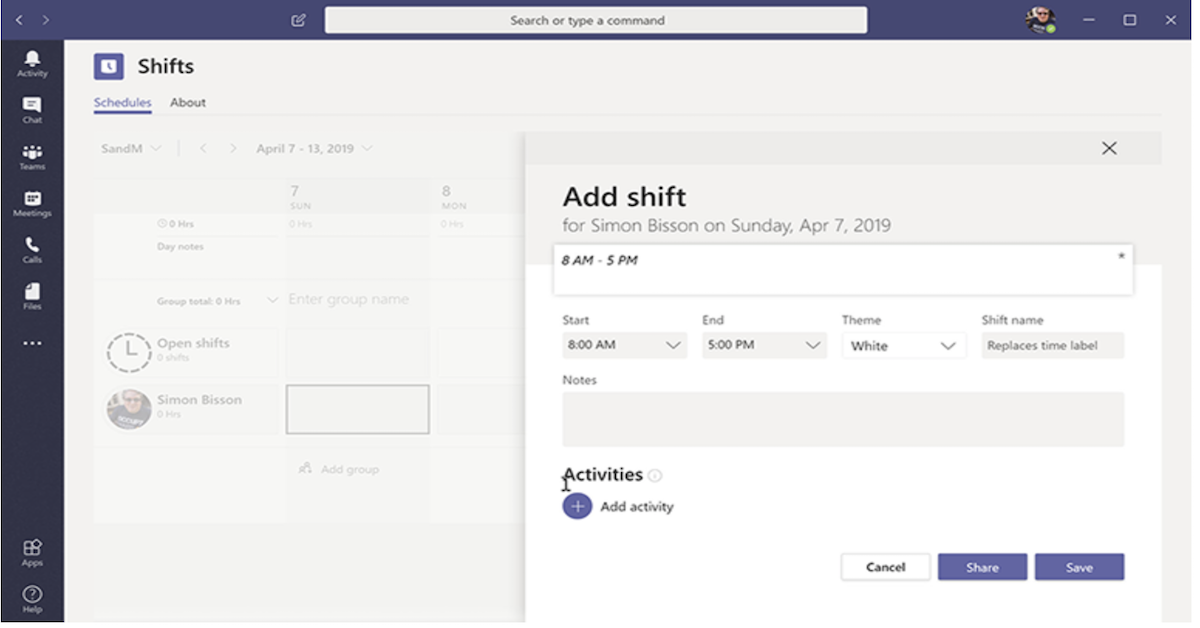The width and height of the screenshot is (1200, 628).
Task: Open the Chat icon in the sidebar
Action: (32, 110)
